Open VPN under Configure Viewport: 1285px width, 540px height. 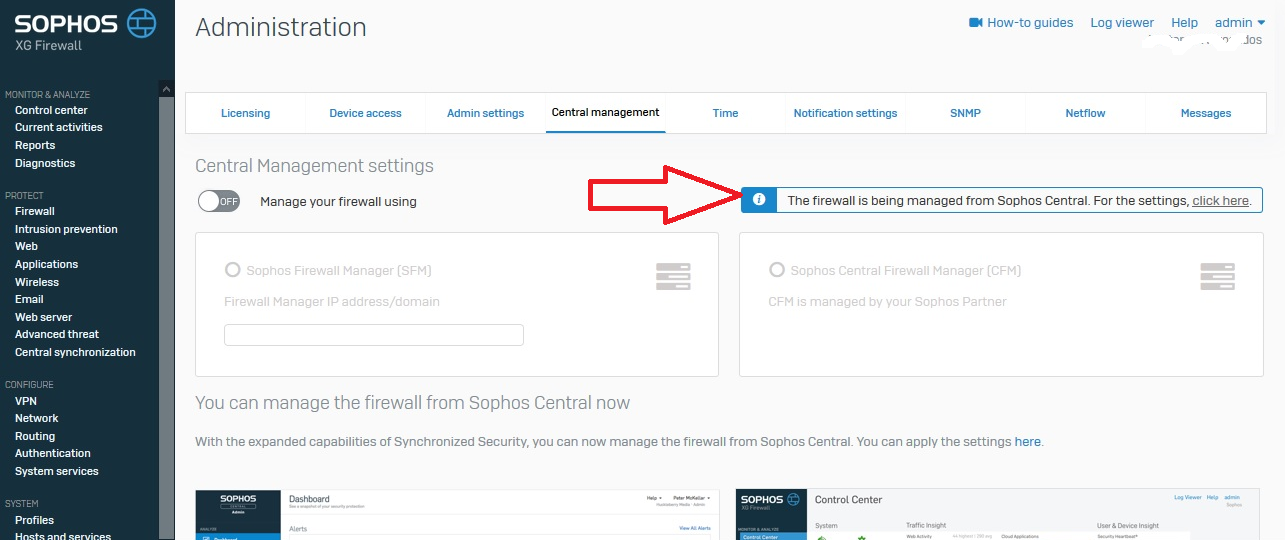click(x=26, y=401)
